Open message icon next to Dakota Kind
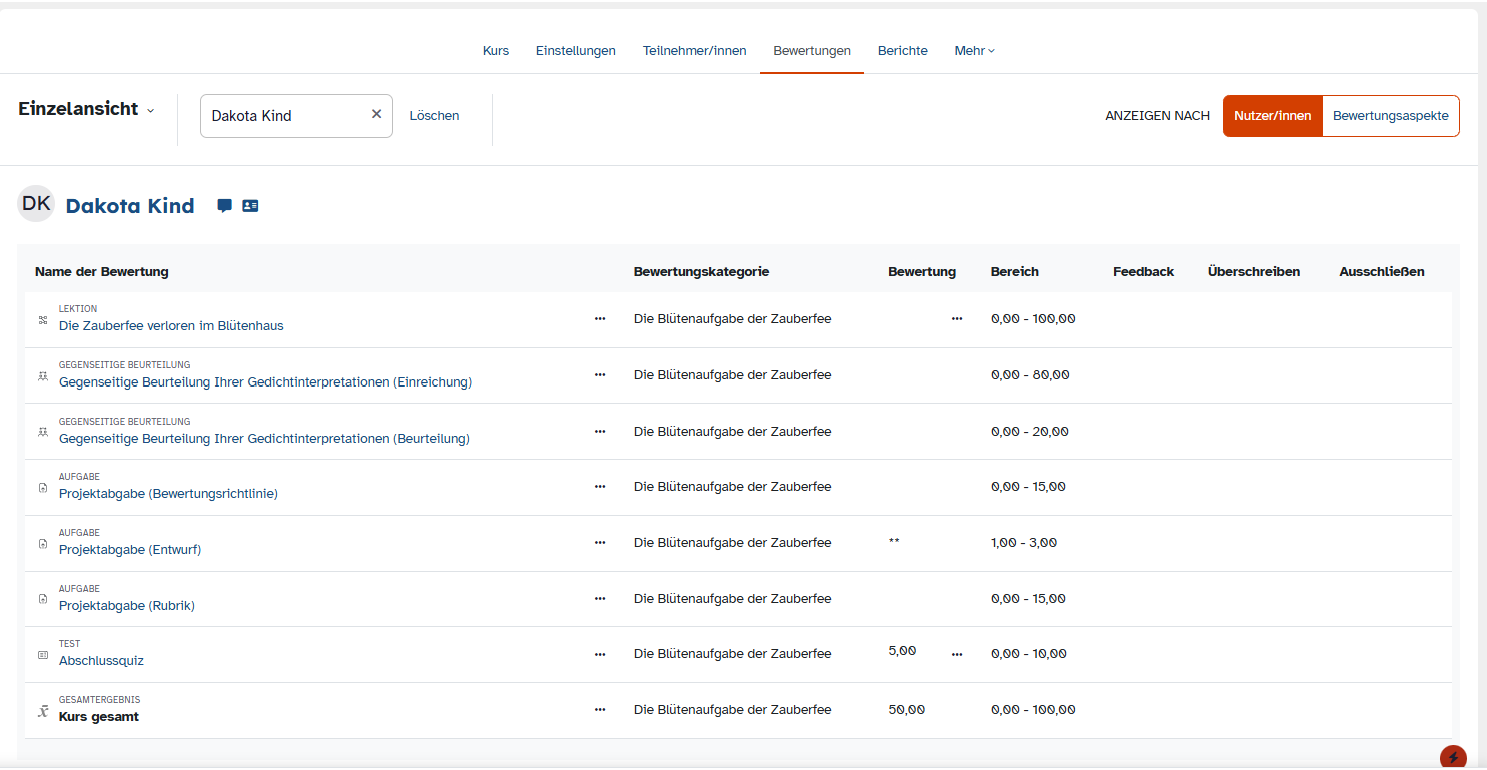1487x770 pixels. pyautogui.click(x=225, y=206)
